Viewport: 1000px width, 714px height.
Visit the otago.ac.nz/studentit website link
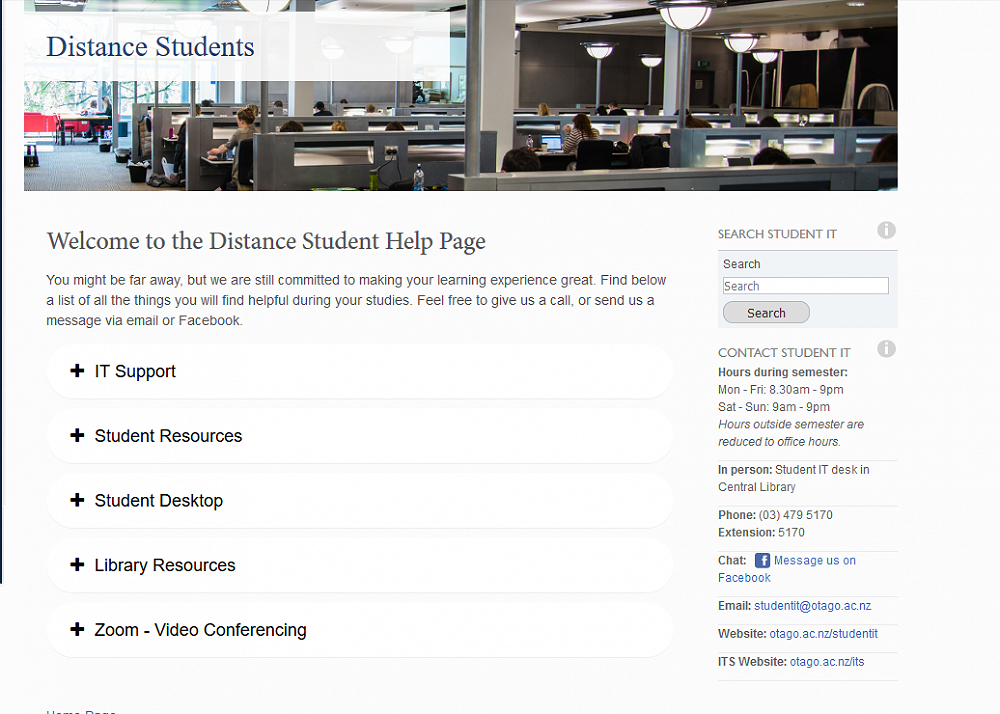click(823, 634)
